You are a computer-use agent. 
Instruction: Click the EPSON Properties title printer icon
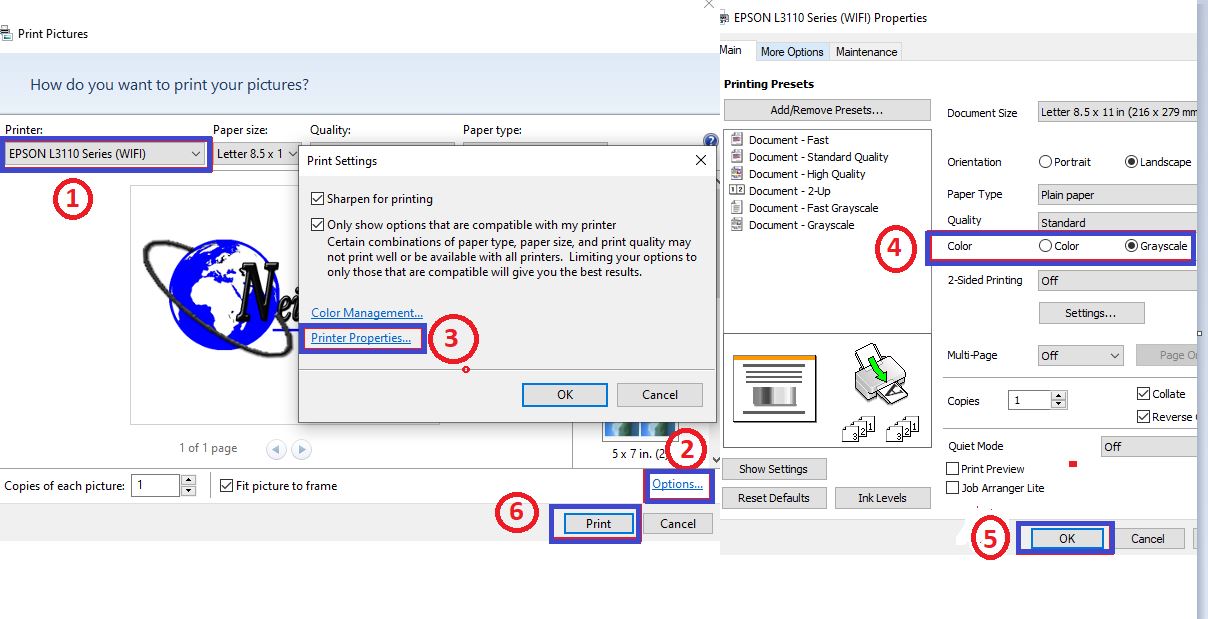point(723,17)
